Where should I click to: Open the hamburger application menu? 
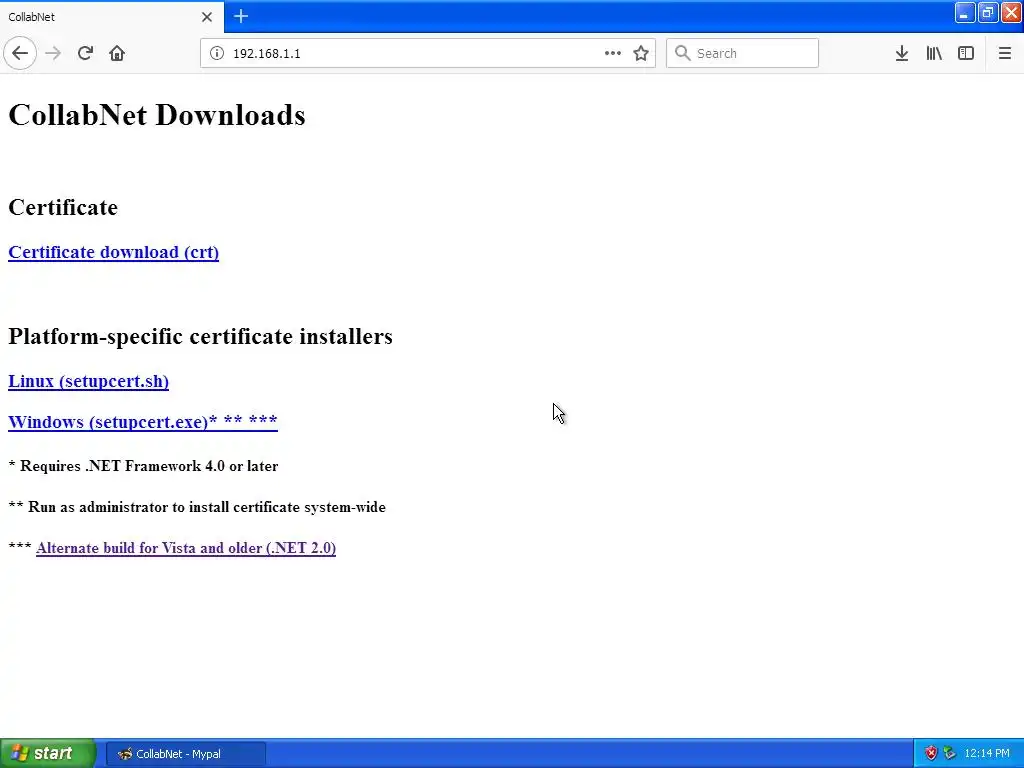[1004, 53]
